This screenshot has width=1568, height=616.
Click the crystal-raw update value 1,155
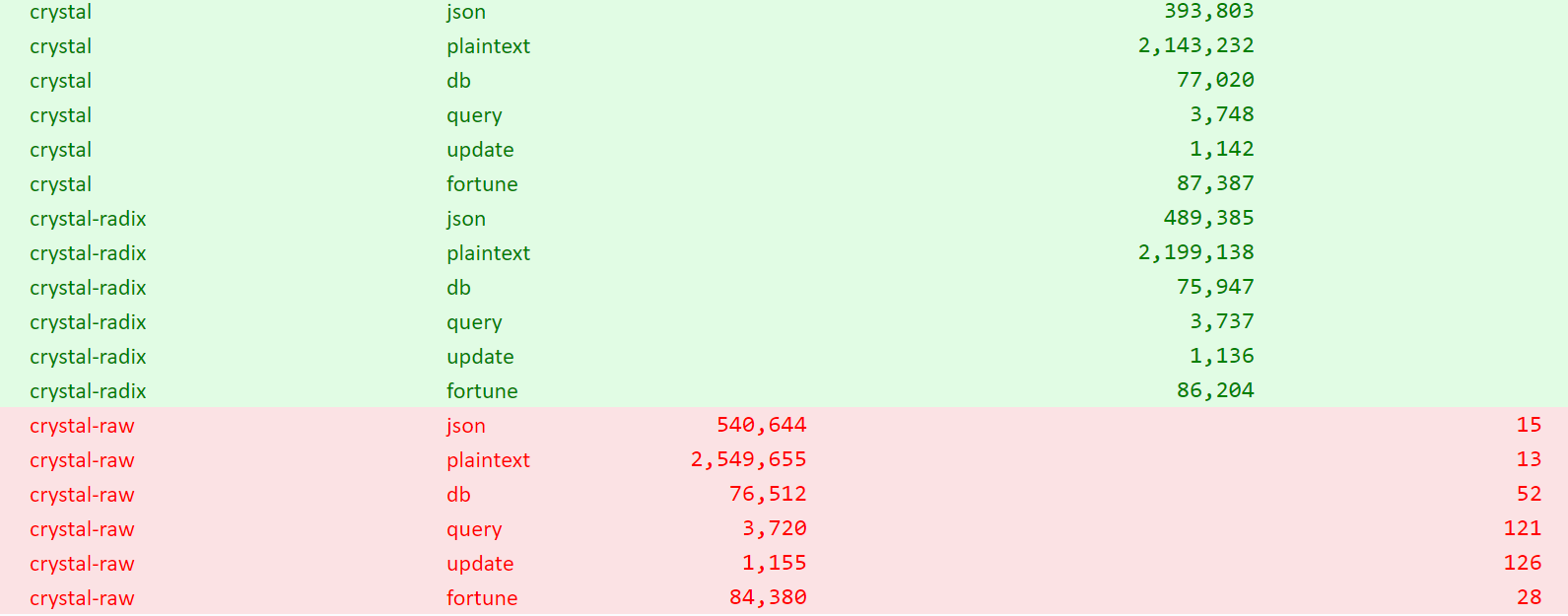[x=774, y=563]
